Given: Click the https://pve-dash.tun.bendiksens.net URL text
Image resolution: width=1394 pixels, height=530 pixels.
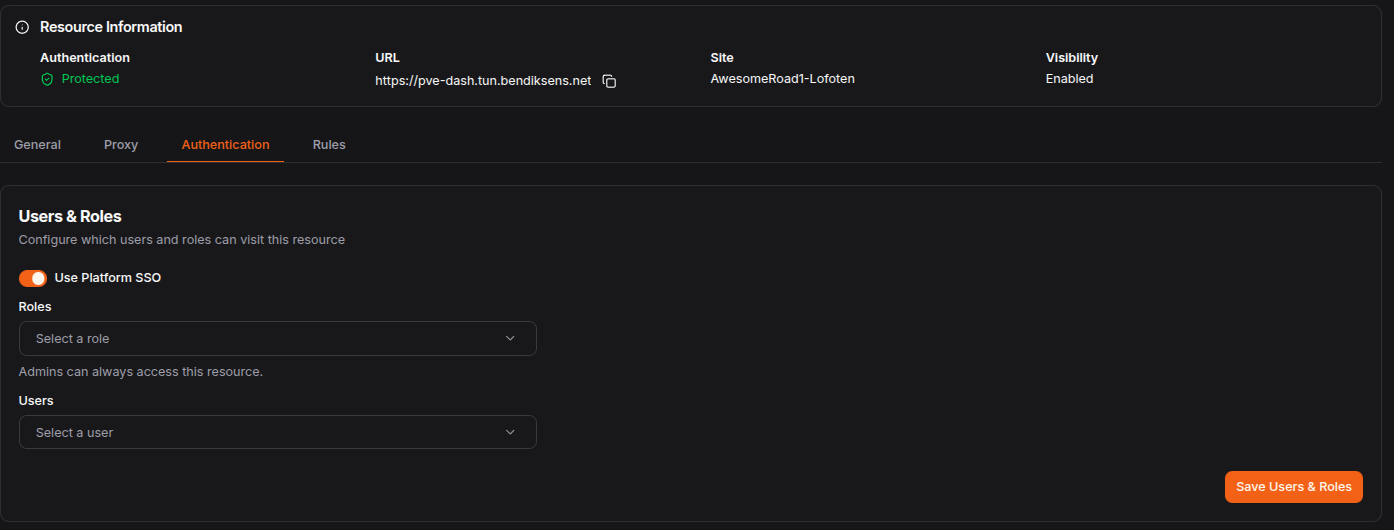Looking at the screenshot, I should 483,80.
